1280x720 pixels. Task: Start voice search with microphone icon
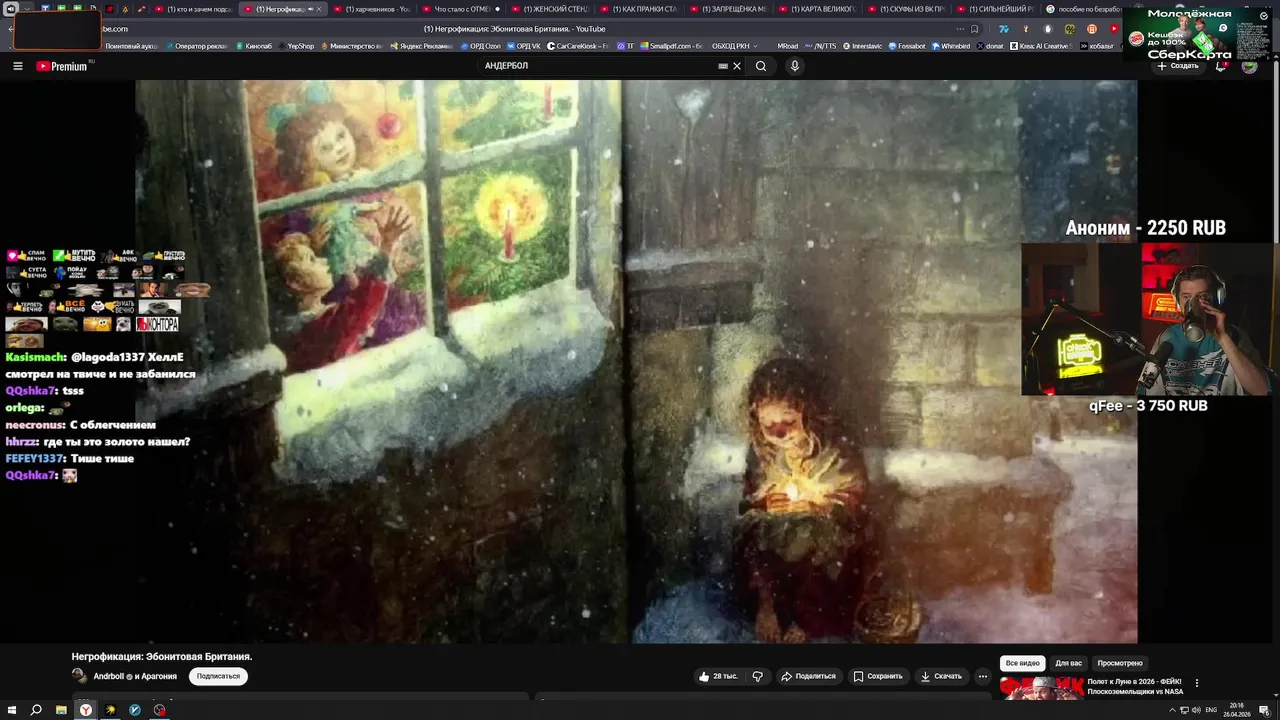(x=795, y=66)
